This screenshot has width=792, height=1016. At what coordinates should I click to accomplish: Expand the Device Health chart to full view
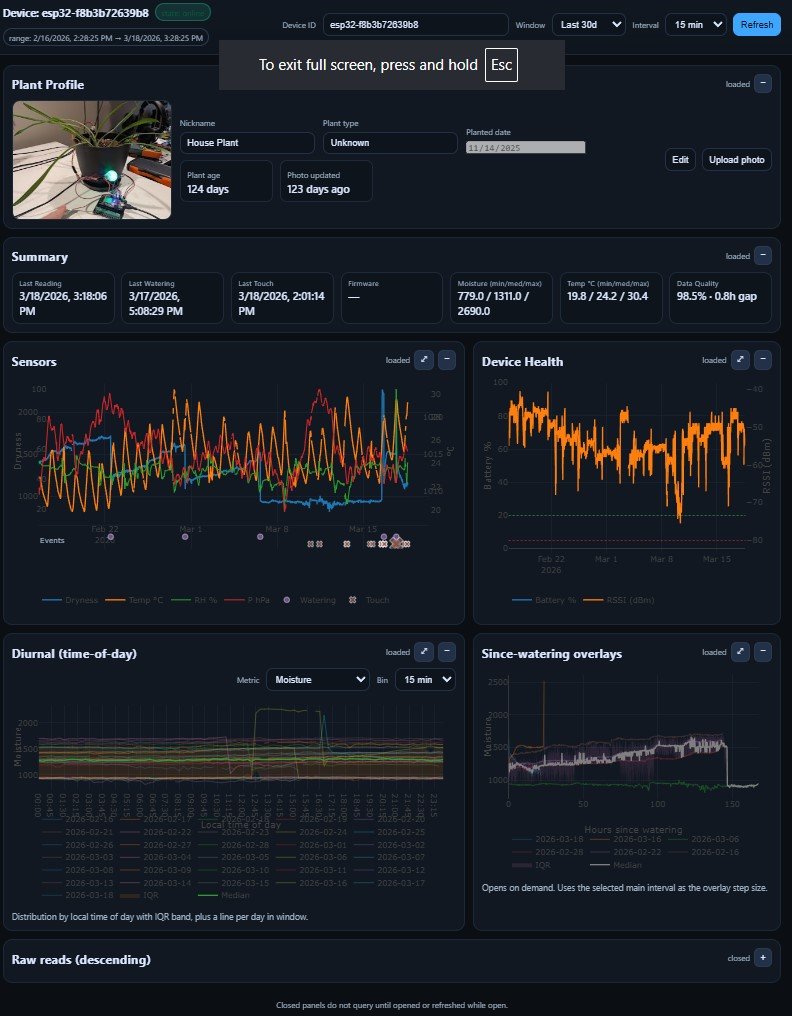[x=740, y=360]
